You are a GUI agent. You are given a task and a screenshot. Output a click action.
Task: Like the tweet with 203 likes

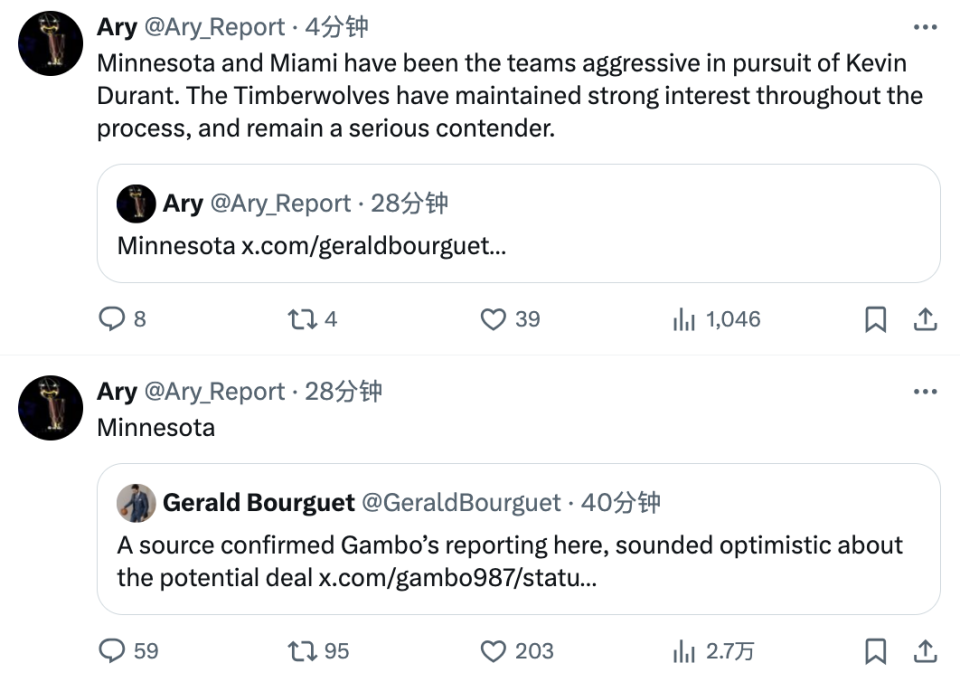[x=493, y=651]
